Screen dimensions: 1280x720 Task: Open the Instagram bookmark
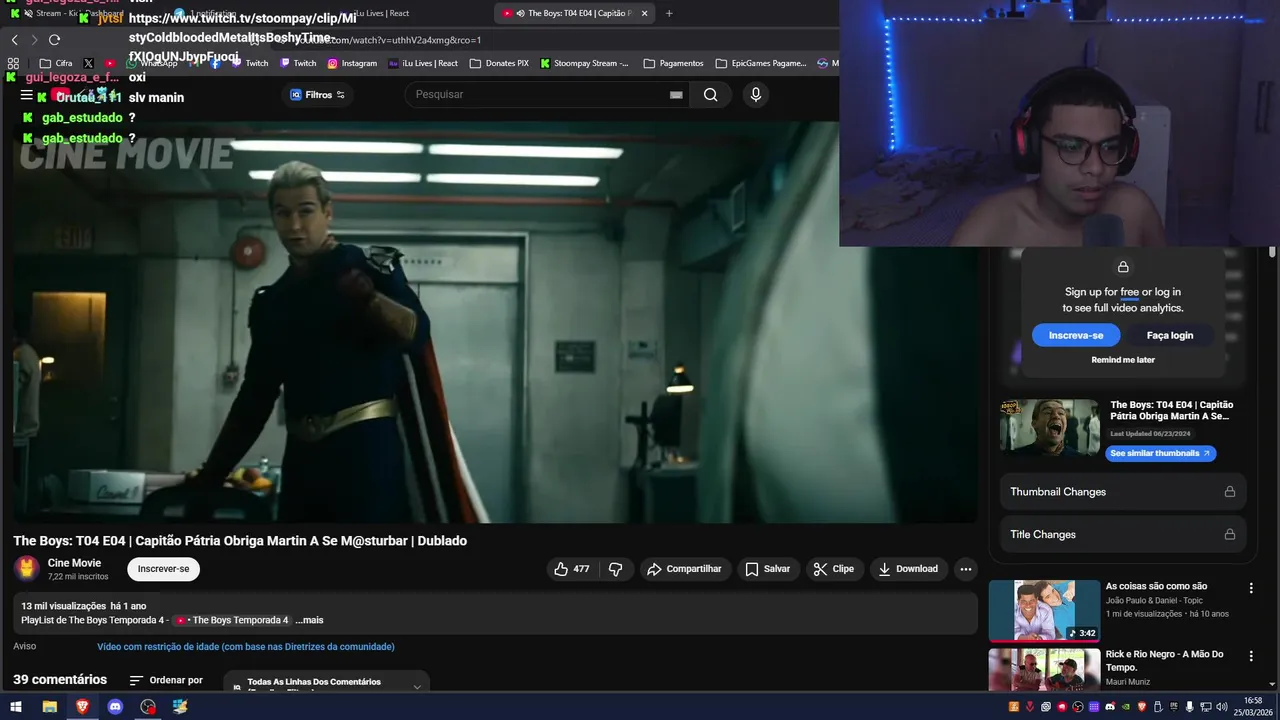[352, 63]
